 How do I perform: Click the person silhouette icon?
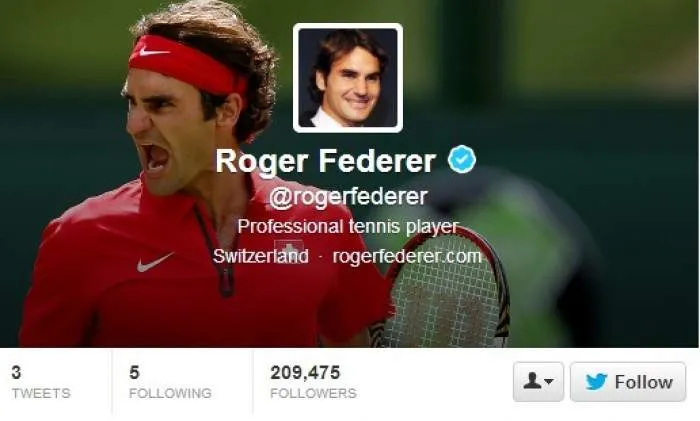click(532, 381)
